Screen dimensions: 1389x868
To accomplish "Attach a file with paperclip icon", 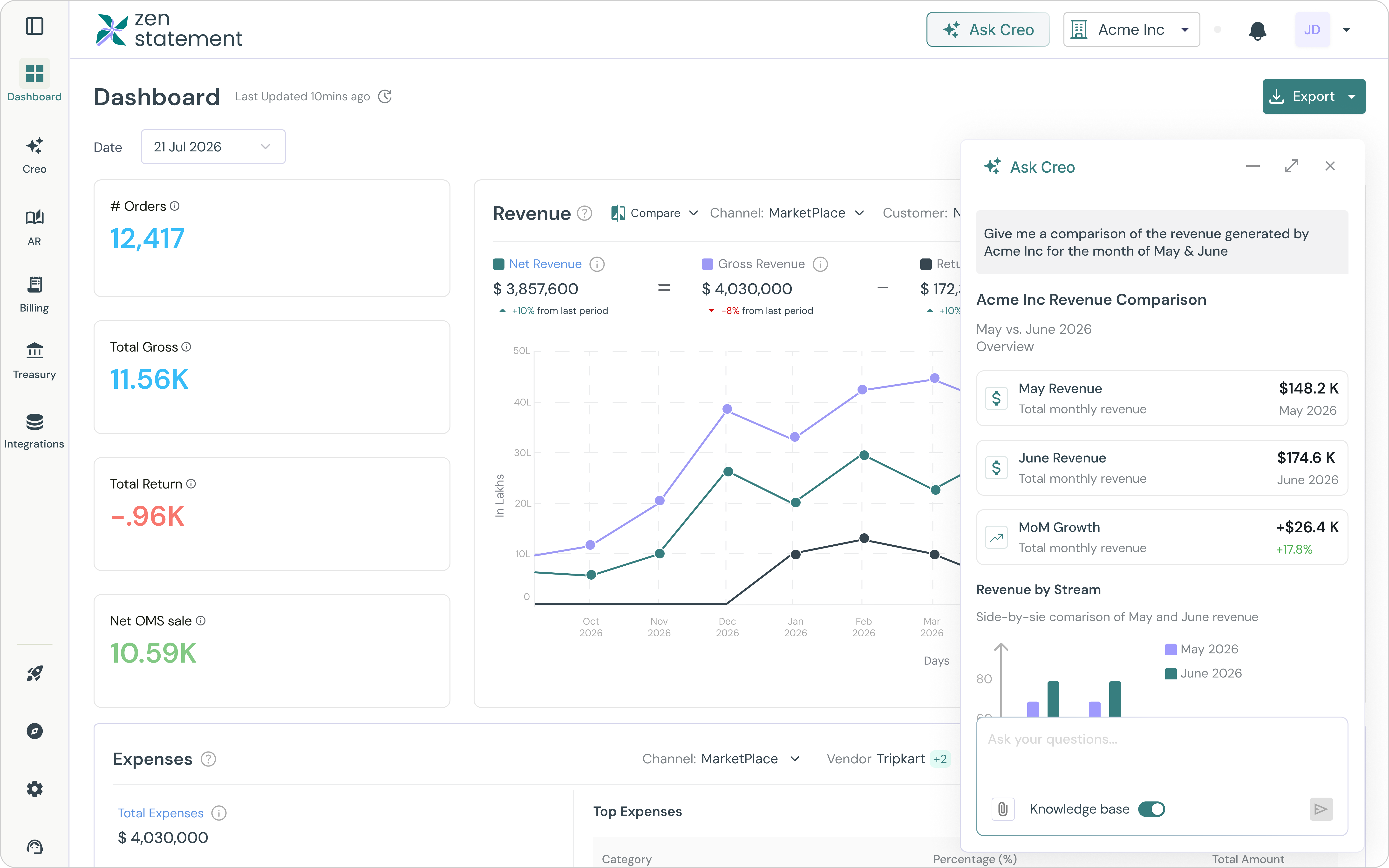I will 1003,809.
